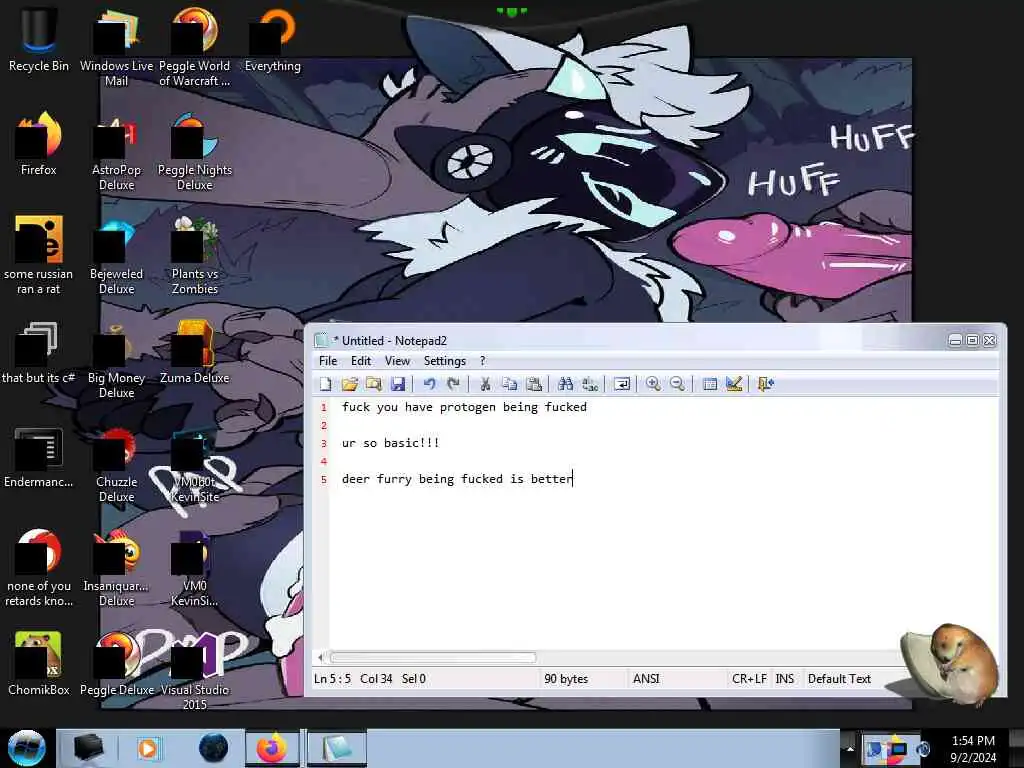The image size is (1024, 768).
Task: Minimize the Notepad2 window
Action: click(955, 340)
